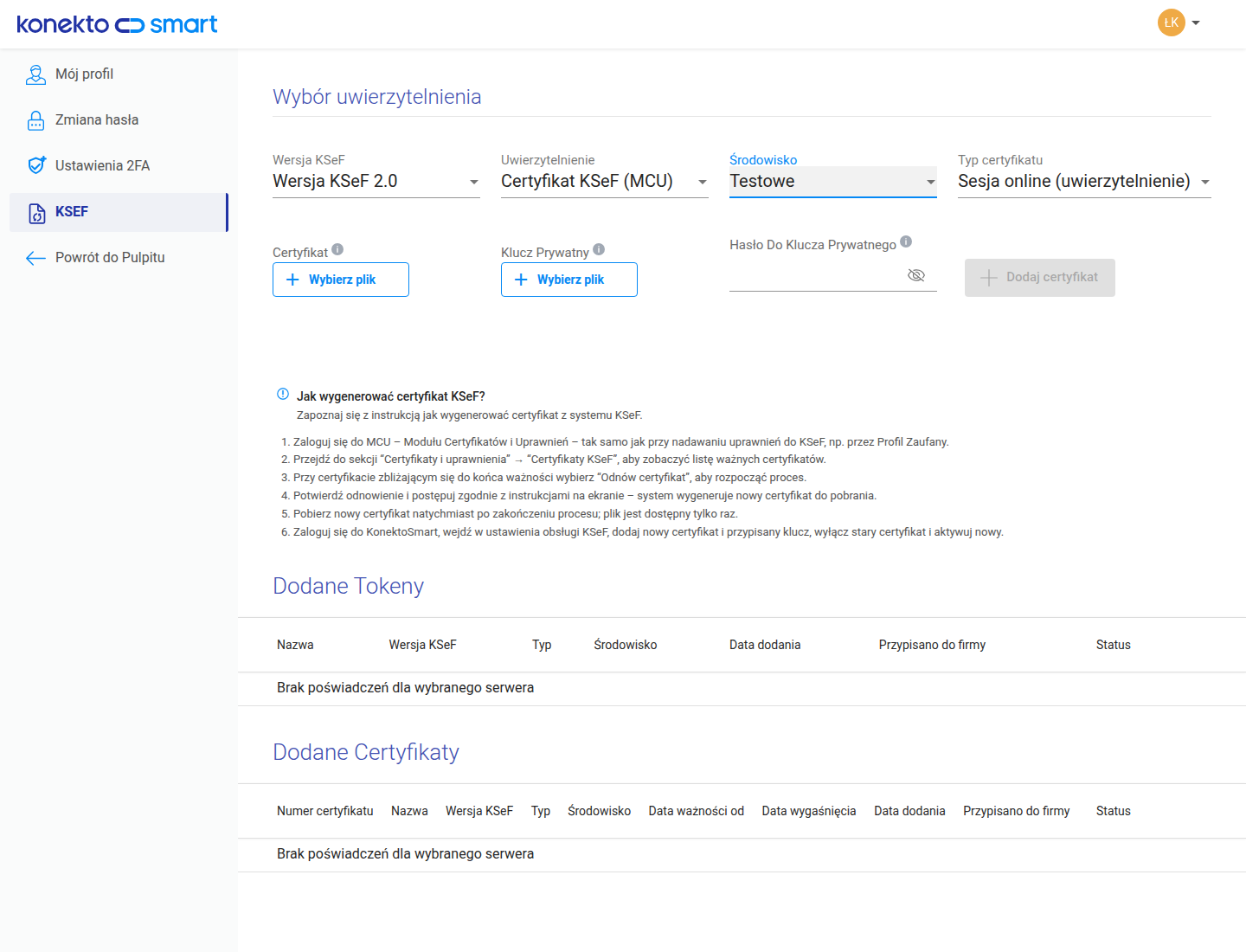
Task: Open the Typ certyfikatu dropdown
Action: coord(1084,181)
